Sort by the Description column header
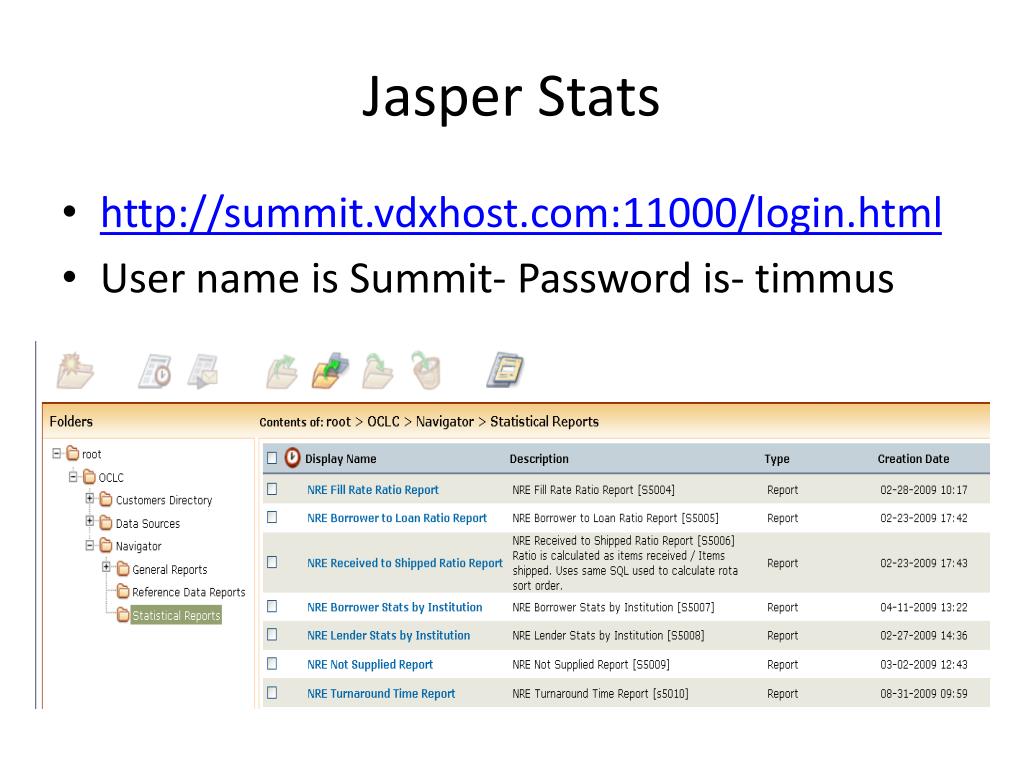1024x768 pixels. tap(539, 459)
